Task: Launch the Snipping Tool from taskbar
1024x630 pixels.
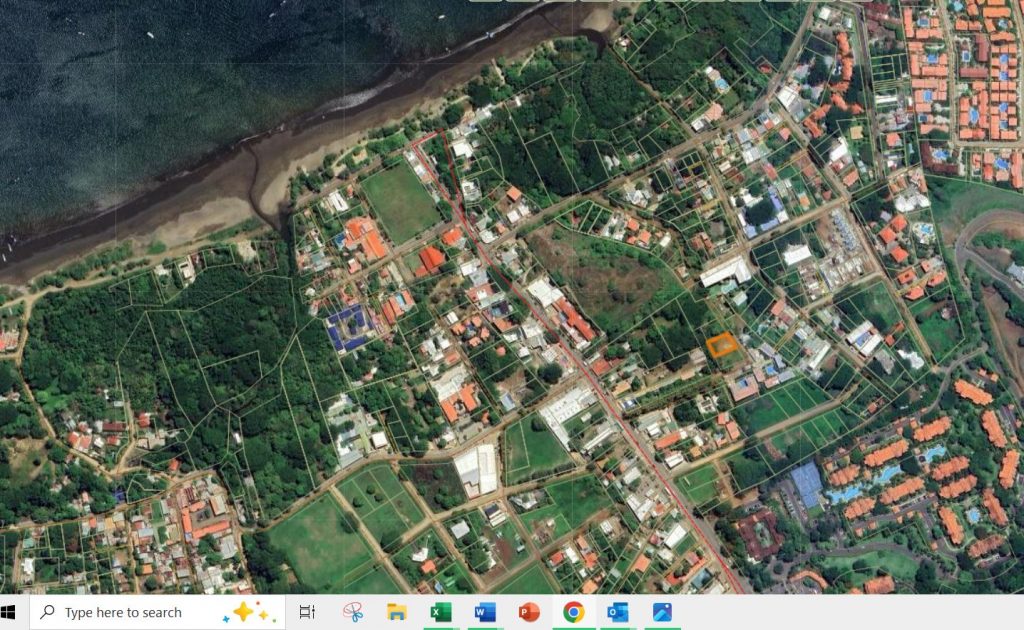Action: [x=352, y=612]
